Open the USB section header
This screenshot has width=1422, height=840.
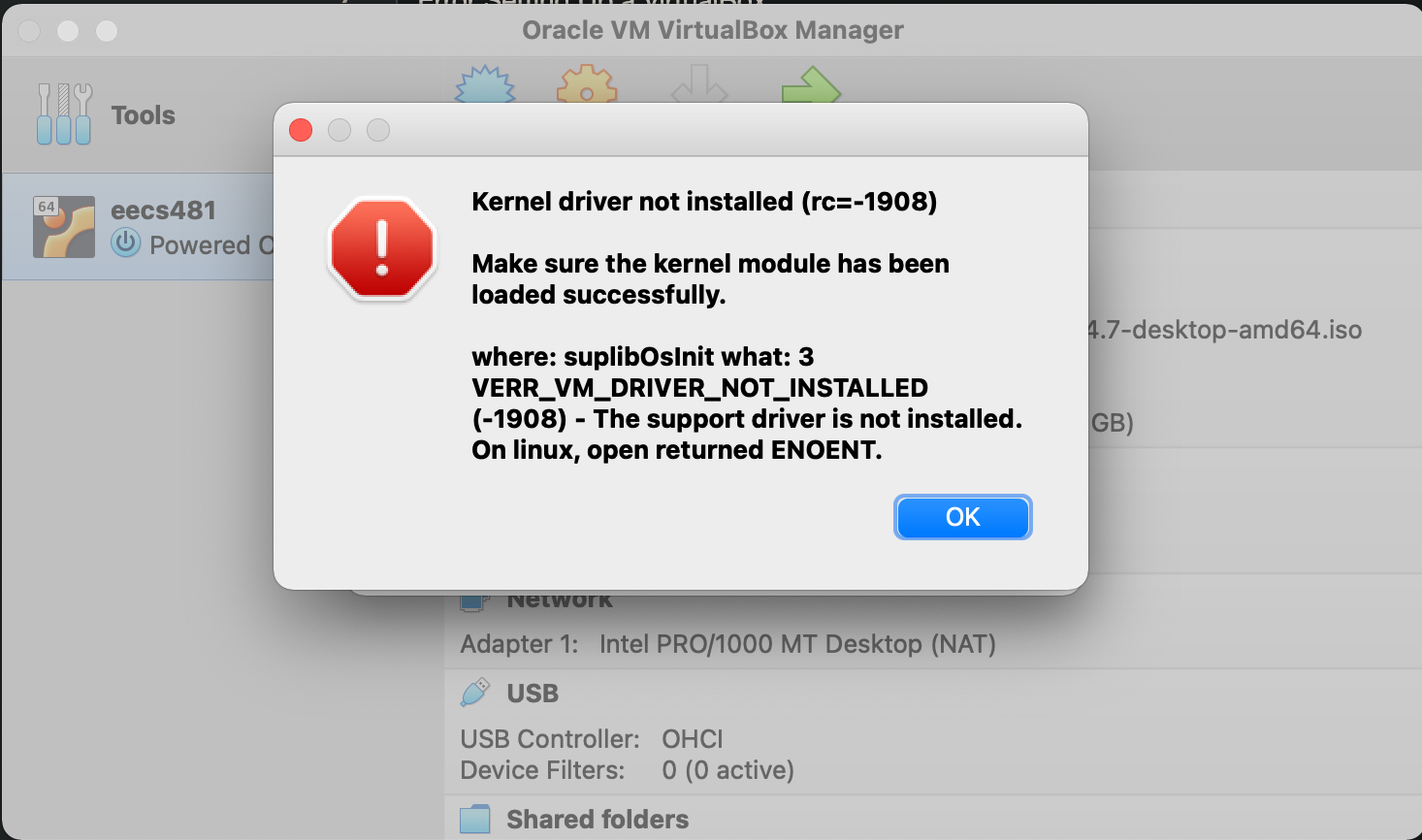pyautogui.click(x=533, y=694)
